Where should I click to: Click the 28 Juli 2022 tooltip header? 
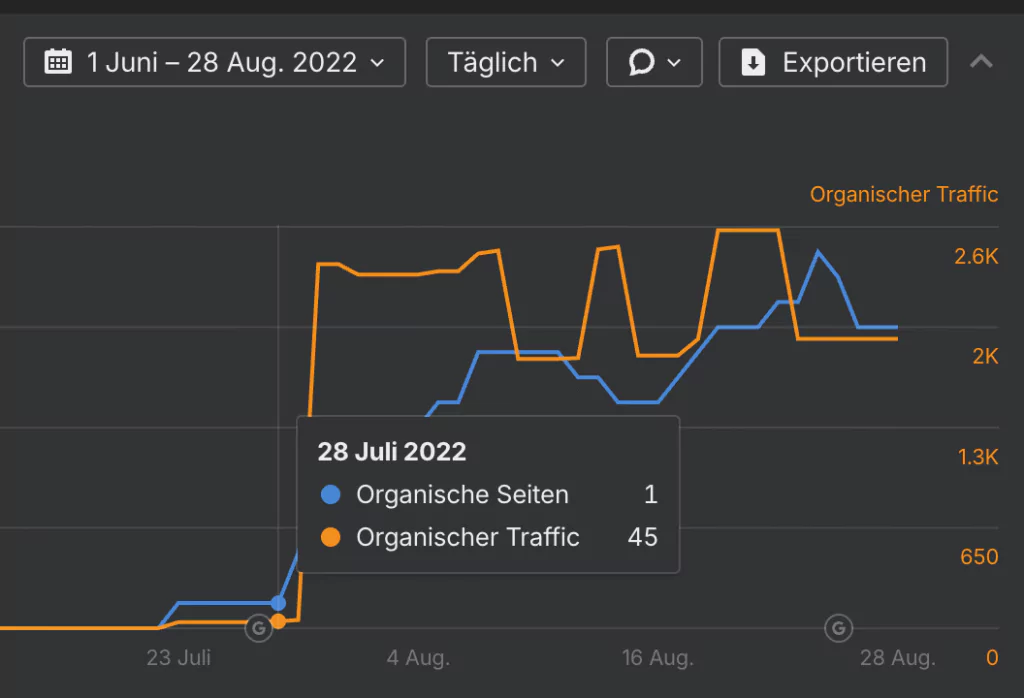pos(392,452)
